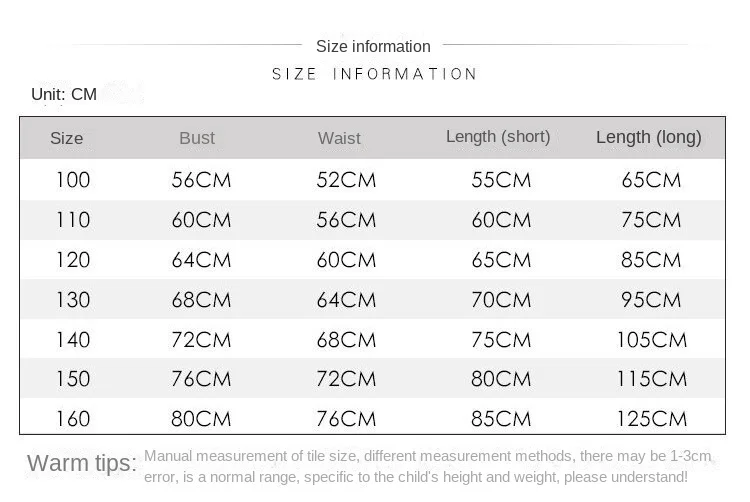Viewport: 750px width, 502px height.
Task: Click the Unit: CM label
Action: coord(64,94)
